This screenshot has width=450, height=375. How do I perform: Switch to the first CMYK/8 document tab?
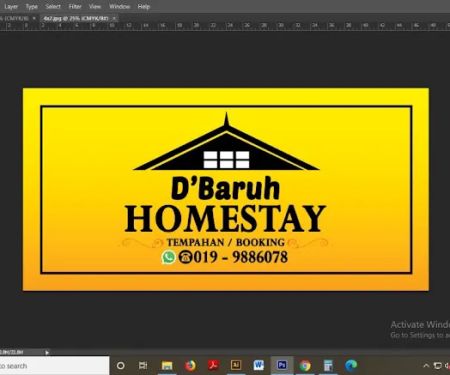15,18
